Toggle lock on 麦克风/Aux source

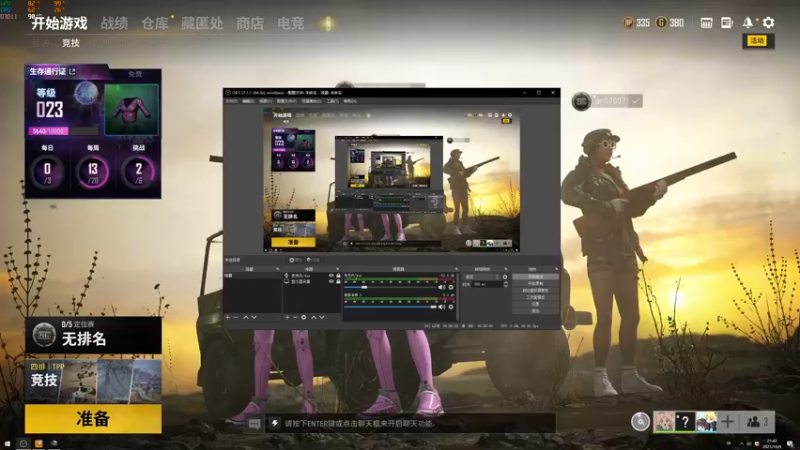click(x=338, y=276)
